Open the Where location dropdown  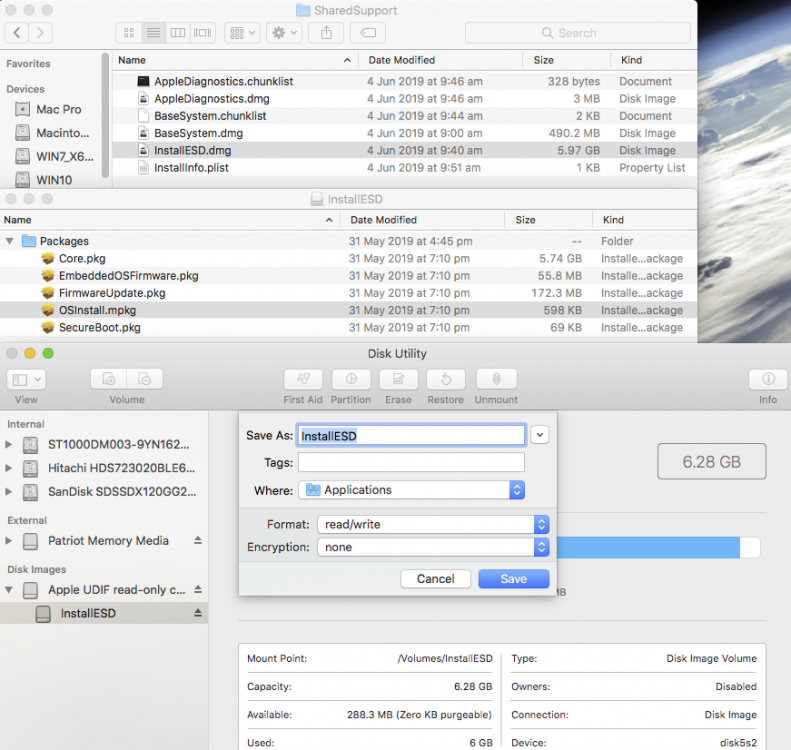[411, 490]
